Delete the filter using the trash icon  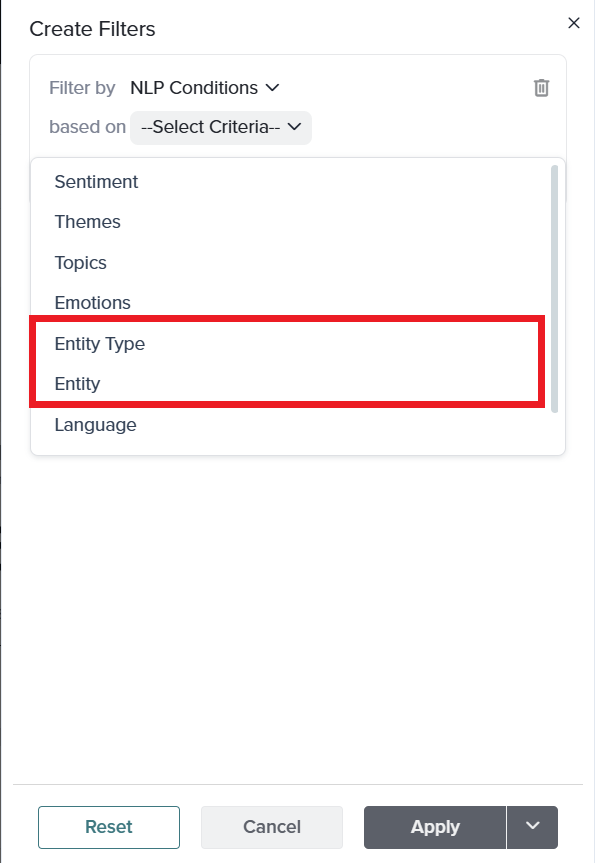point(541,88)
